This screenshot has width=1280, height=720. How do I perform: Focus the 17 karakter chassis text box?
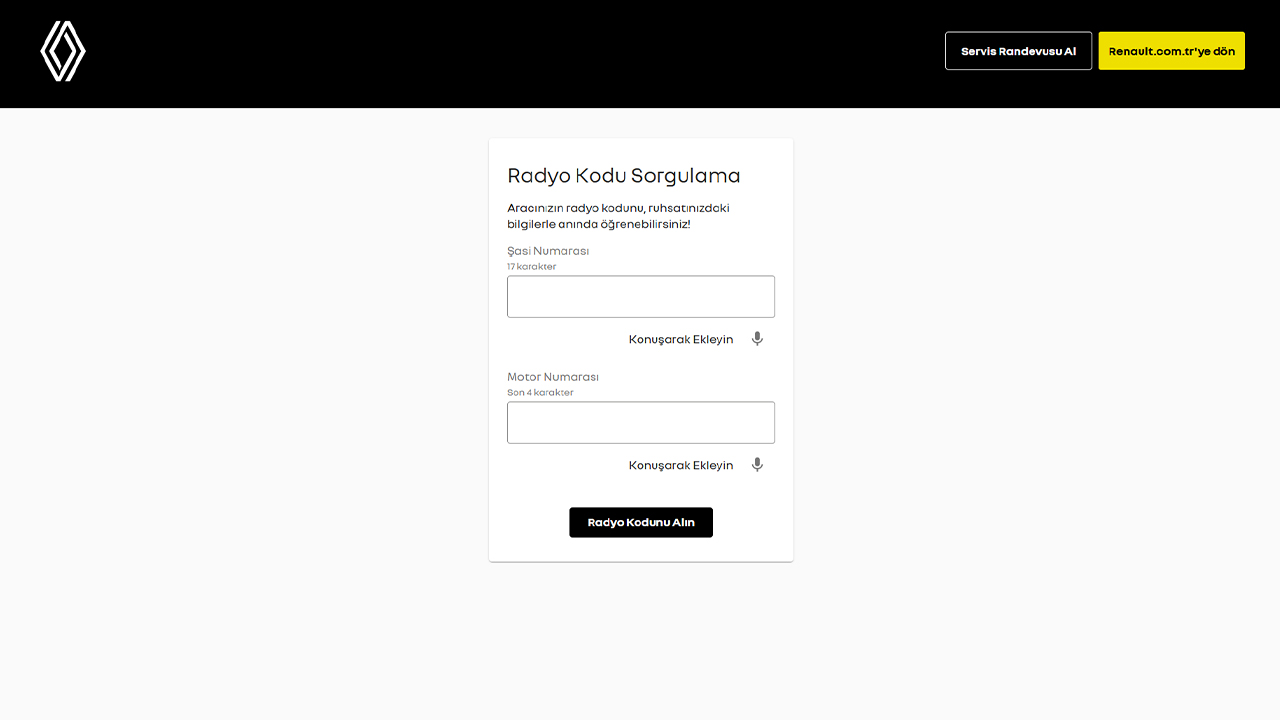coord(641,296)
